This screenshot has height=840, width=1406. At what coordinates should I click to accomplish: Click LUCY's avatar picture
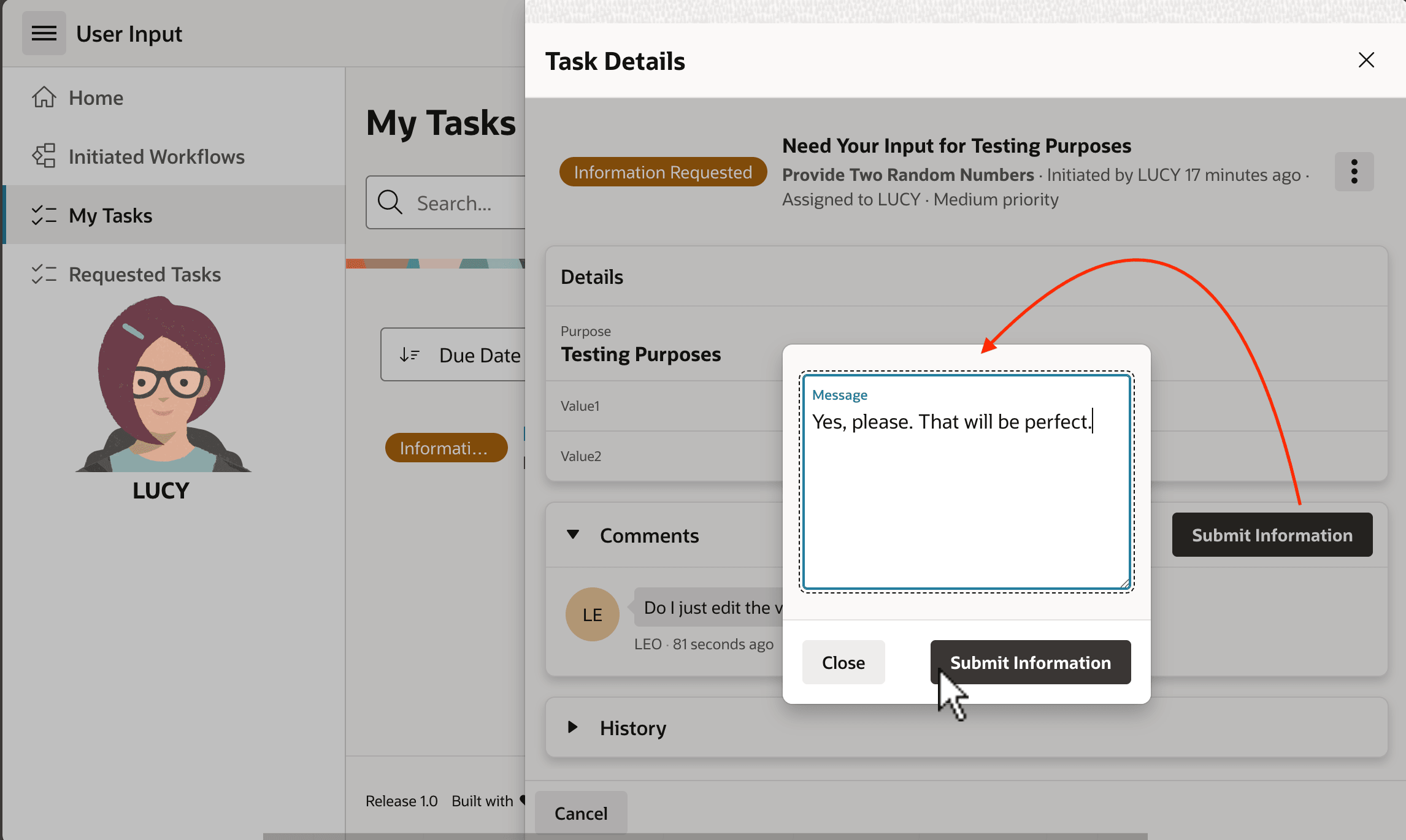[x=163, y=384]
